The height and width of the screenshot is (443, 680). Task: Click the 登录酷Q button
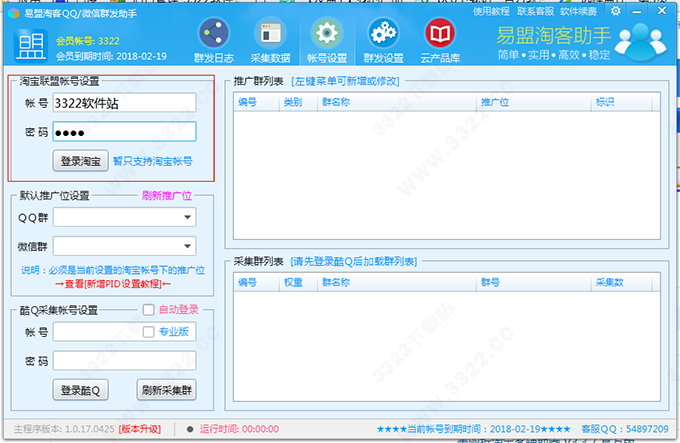pos(81,390)
